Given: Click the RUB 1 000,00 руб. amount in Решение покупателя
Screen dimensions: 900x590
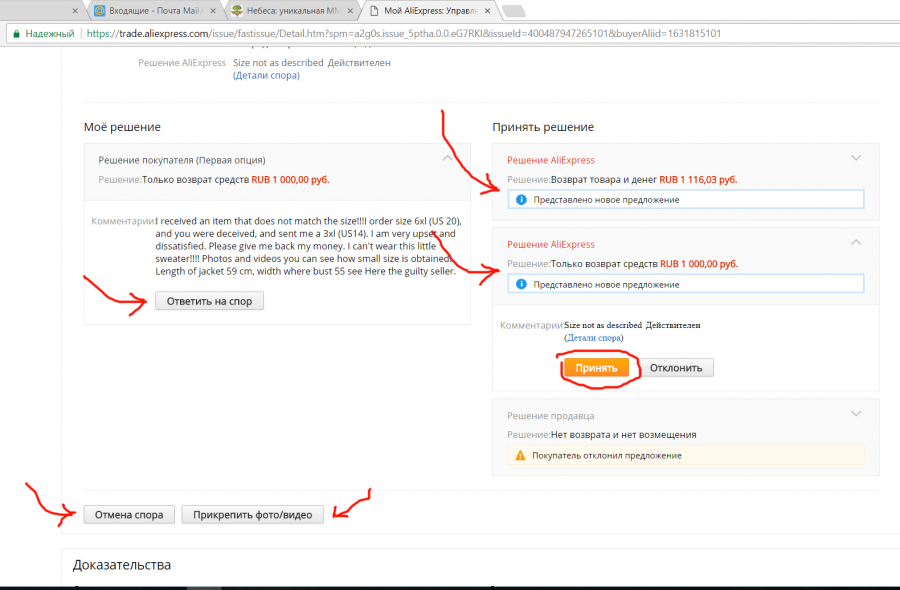Looking at the screenshot, I should click(x=290, y=180).
